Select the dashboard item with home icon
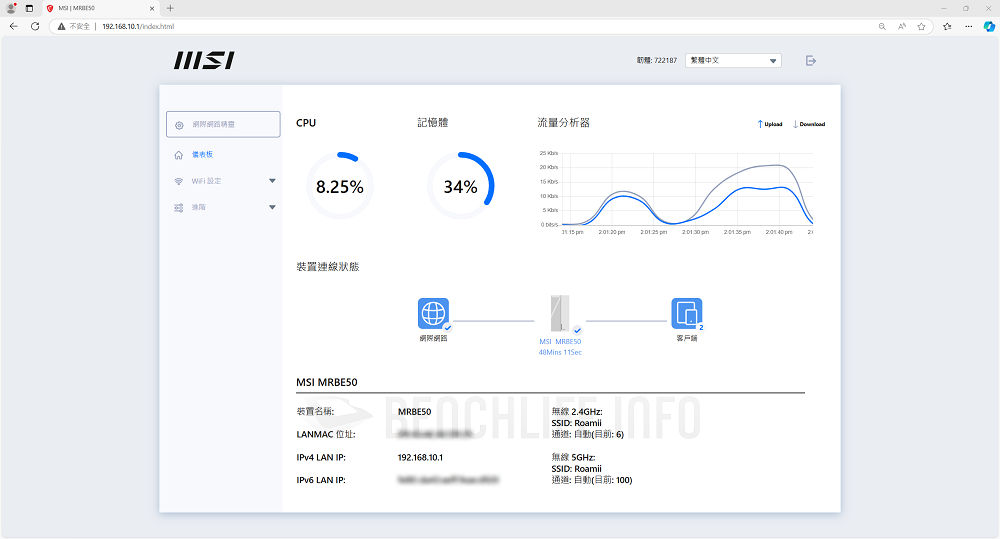Viewport: 1000px width, 539px height. 202,154
